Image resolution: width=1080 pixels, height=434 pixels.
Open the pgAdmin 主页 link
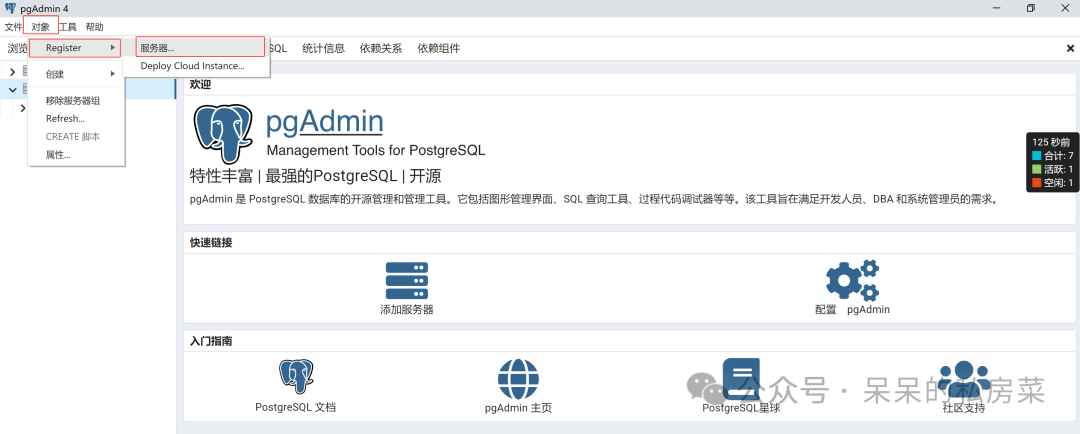click(x=518, y=408)
